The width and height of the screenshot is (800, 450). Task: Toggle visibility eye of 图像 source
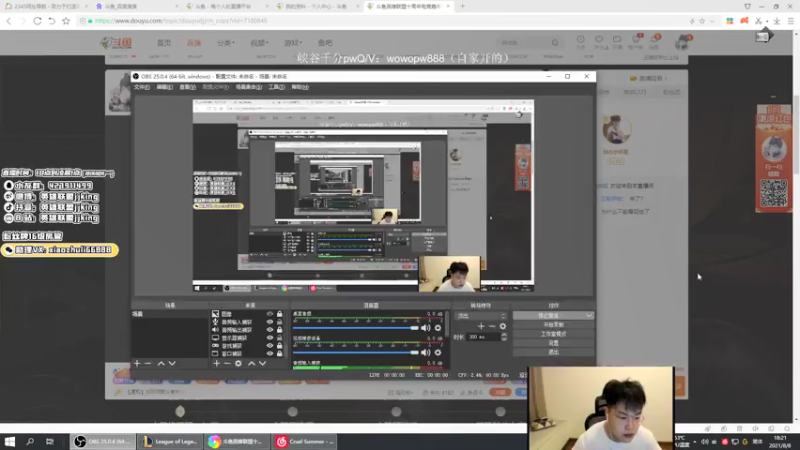click(269, 314)
